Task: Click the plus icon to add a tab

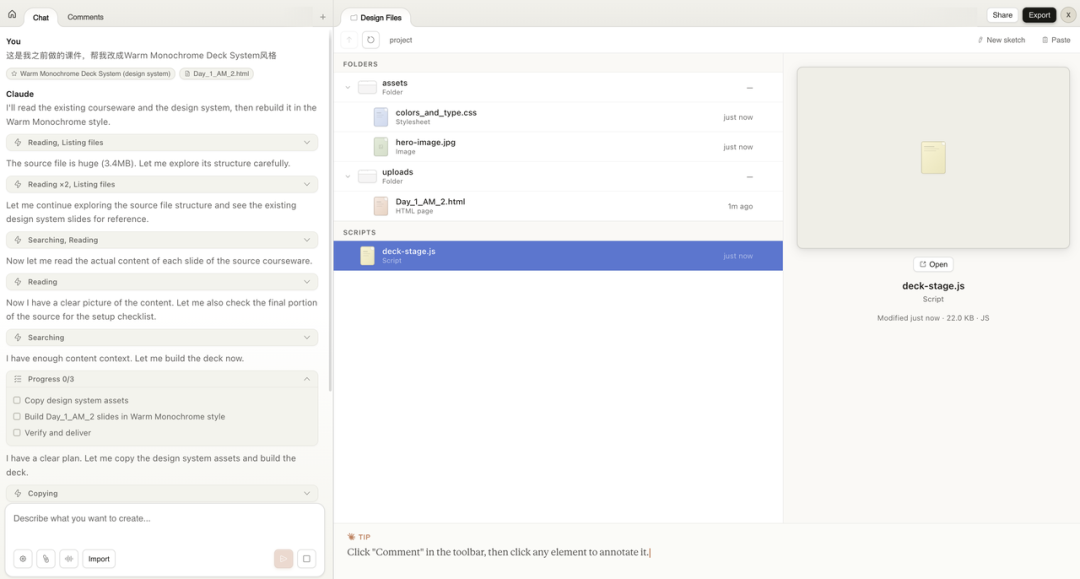Action: (322, 17)
